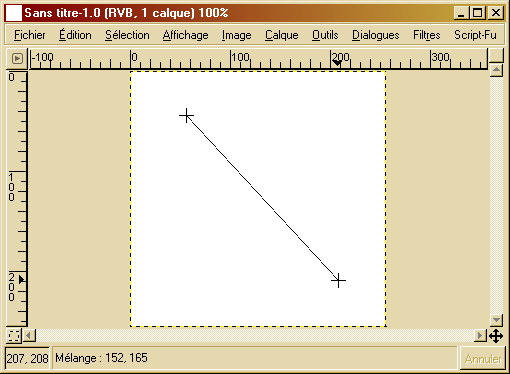
Task: Open the Script-Fu menu
Action: 475,35
